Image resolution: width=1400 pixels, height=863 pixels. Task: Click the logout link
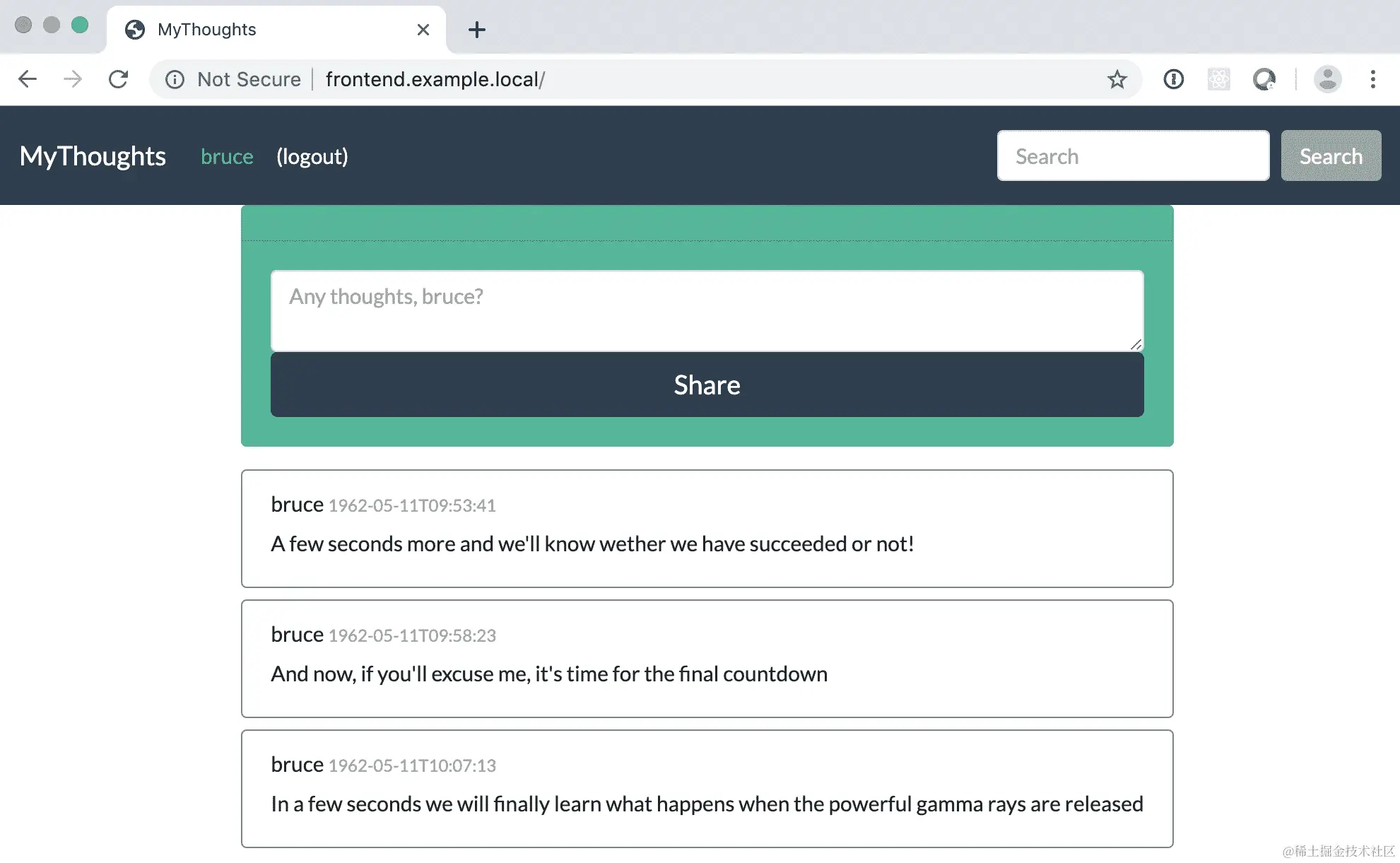click(312, 156)
